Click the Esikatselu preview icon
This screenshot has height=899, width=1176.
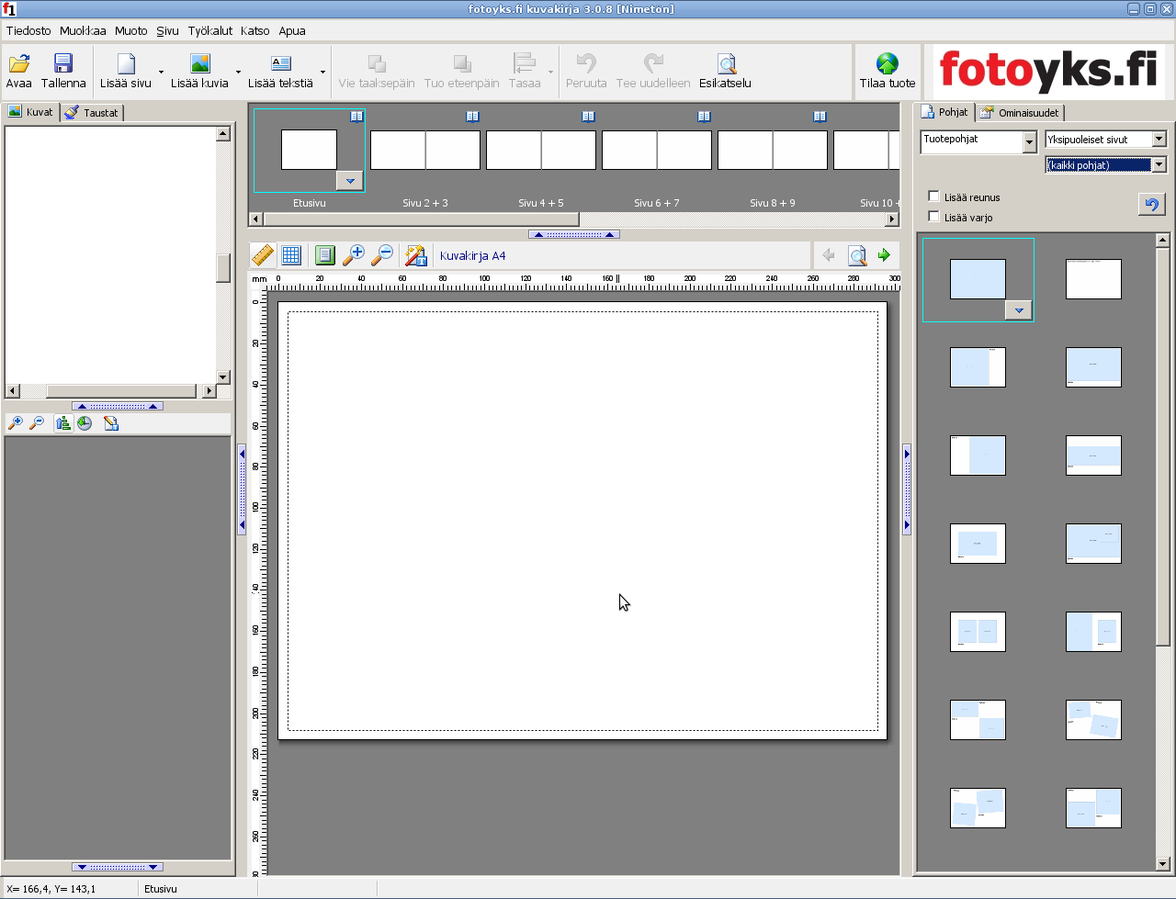click(726, 64)
